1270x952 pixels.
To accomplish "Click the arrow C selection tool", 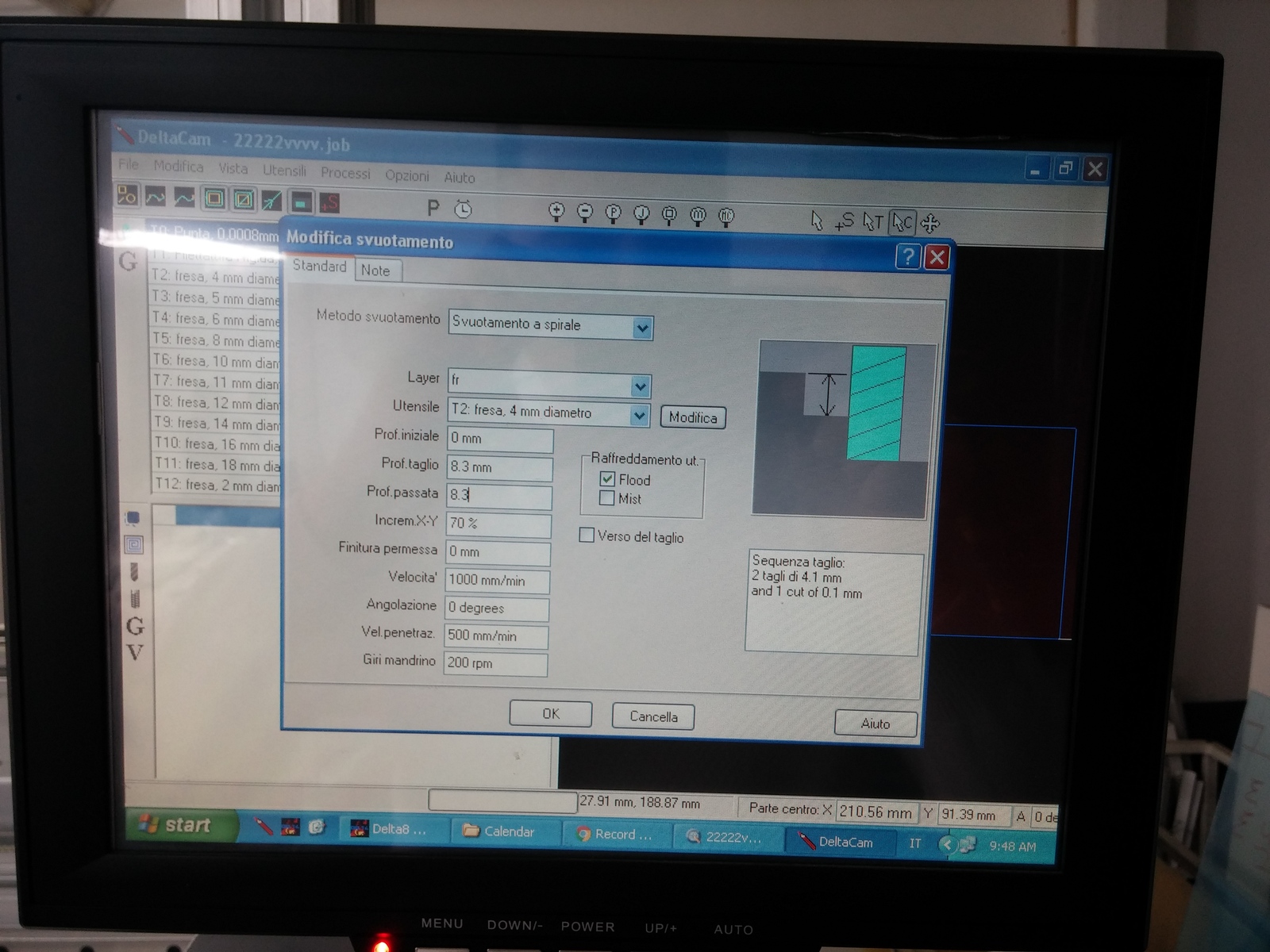I will 902,222.
